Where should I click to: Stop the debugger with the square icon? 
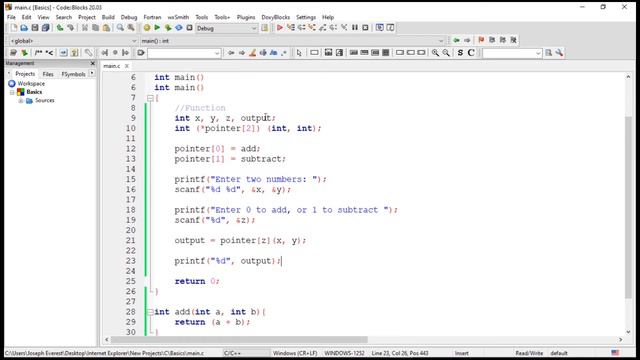pyautogui.click(x=365, y=28)
